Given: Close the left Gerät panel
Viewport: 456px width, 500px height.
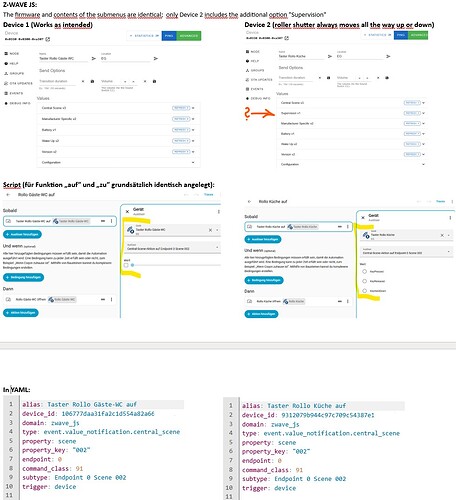Looking at the screenshot, I should point(127,211).
